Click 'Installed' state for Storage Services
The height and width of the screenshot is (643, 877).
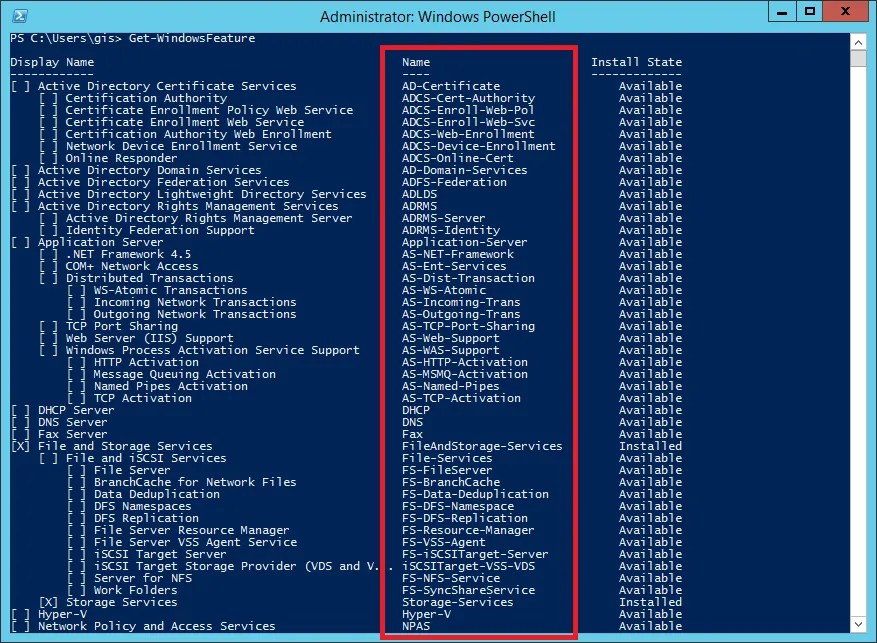pos(650,603)
